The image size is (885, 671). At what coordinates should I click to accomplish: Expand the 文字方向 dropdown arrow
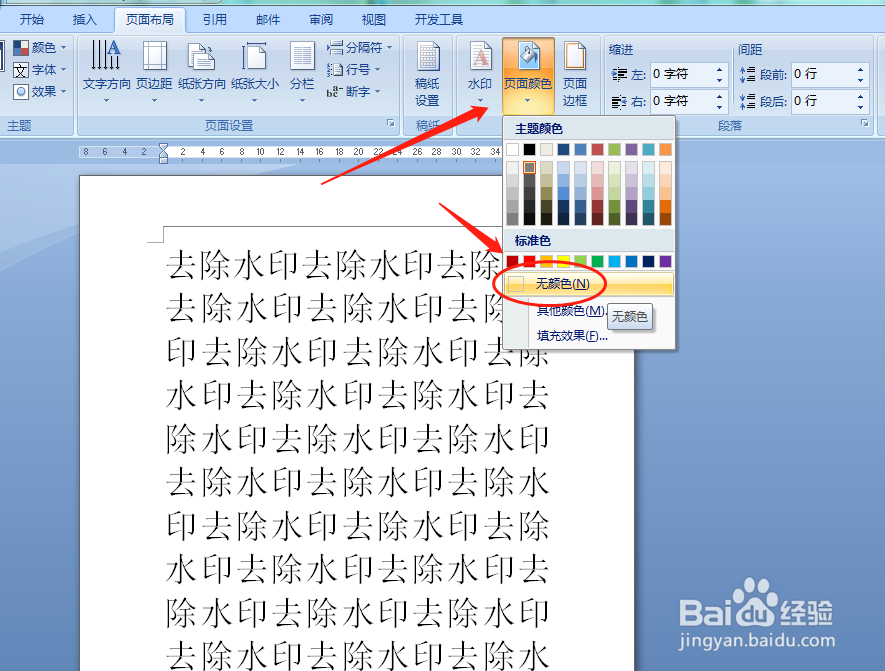coord(106,101)
